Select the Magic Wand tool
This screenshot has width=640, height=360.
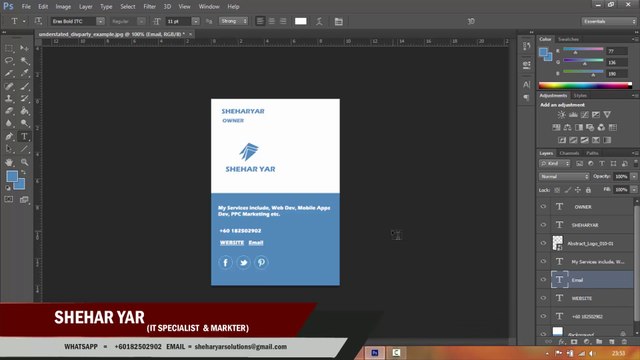[24, 61]
